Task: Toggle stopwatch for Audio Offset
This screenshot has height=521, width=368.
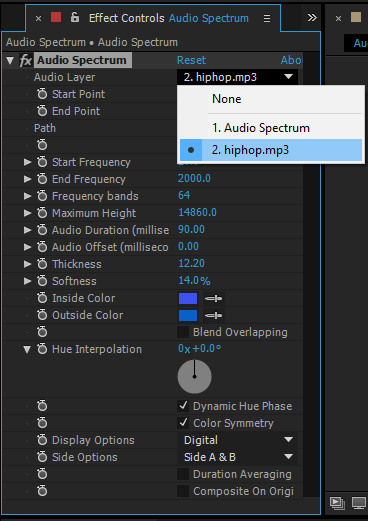Action: pos(42,247)
